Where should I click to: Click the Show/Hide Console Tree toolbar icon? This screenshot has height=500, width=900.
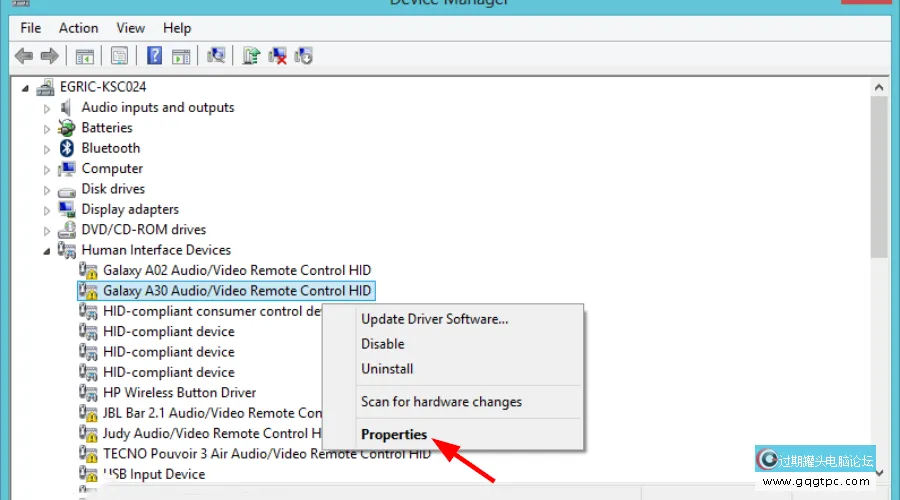click(x=85, y=56)
